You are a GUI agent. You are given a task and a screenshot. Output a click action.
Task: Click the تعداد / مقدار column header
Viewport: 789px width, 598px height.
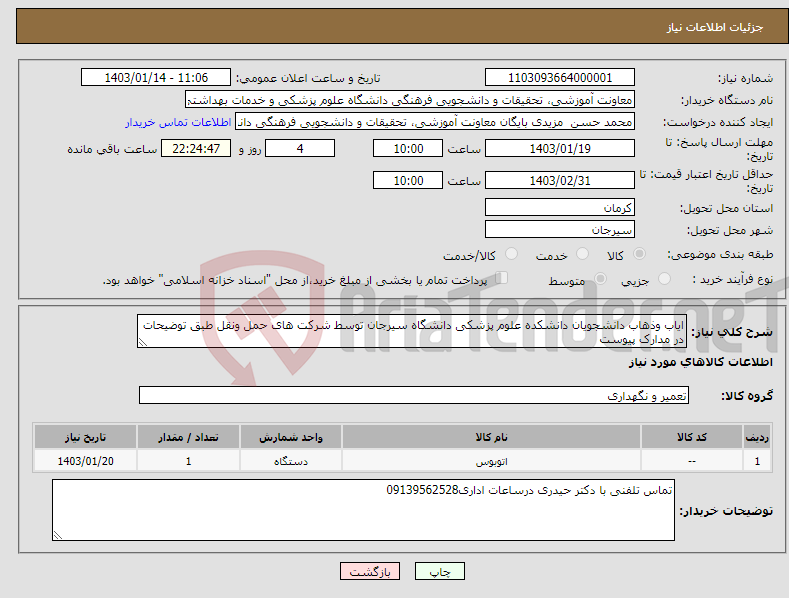(x=188, y=437)
